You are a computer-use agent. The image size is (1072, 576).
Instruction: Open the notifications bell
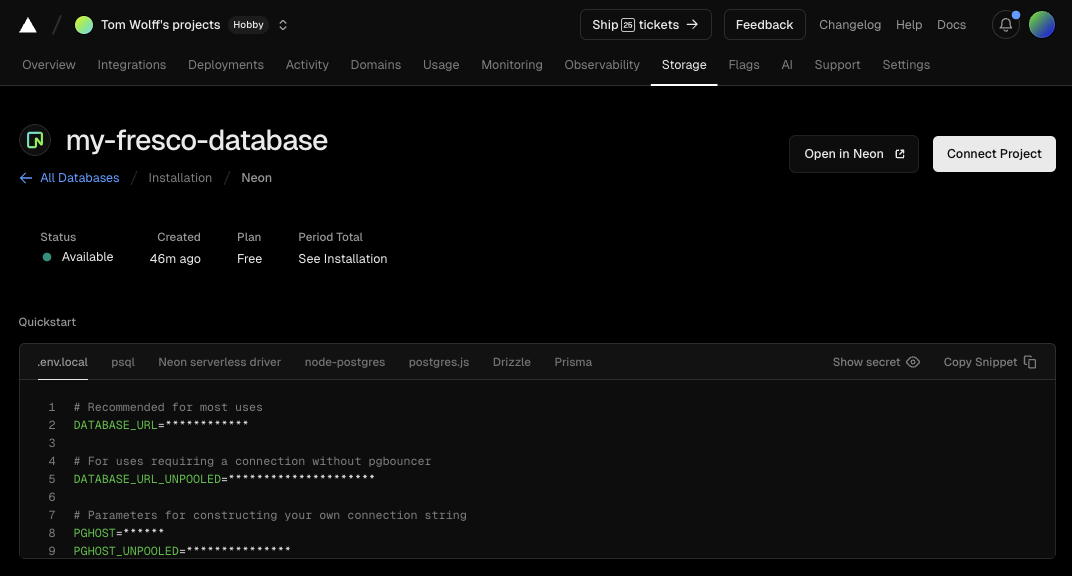[1005, 25]
